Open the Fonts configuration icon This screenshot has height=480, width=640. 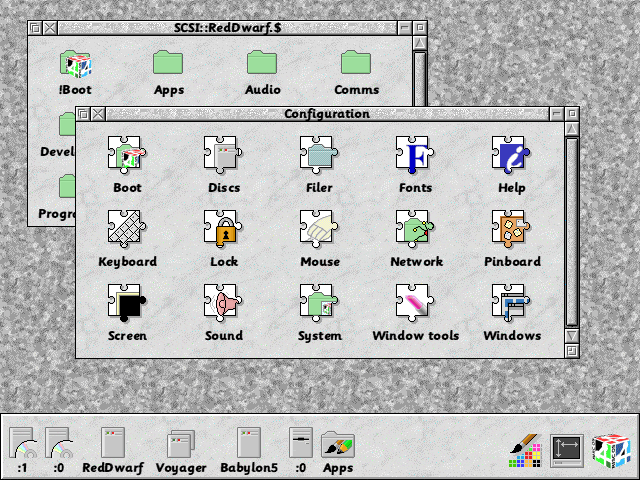[415, 155]
